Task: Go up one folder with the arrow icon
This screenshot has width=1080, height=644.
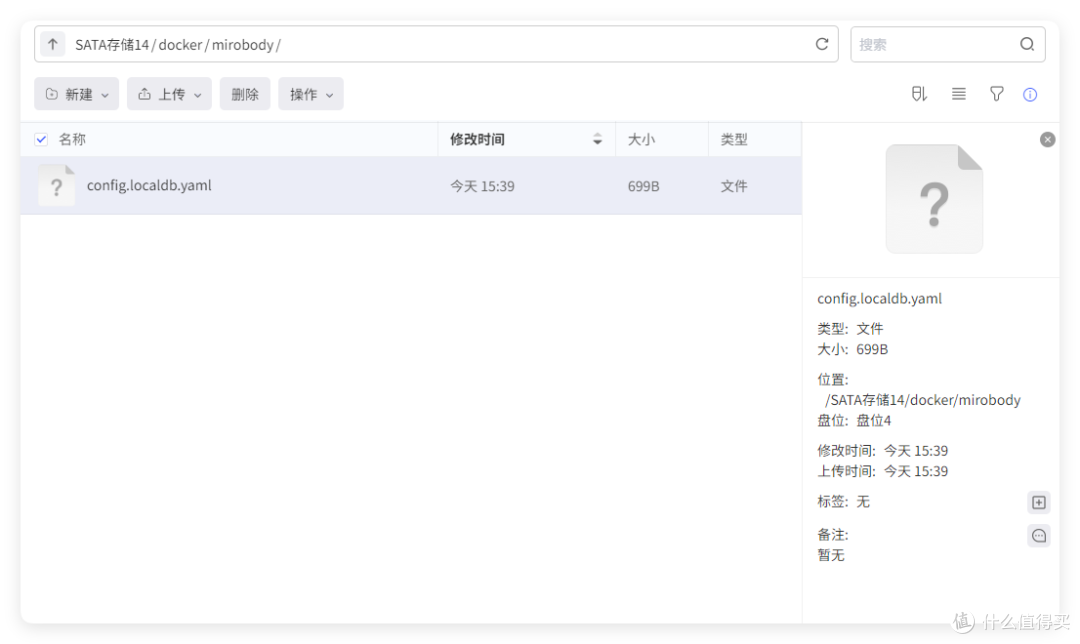Action: click(52, 44)
